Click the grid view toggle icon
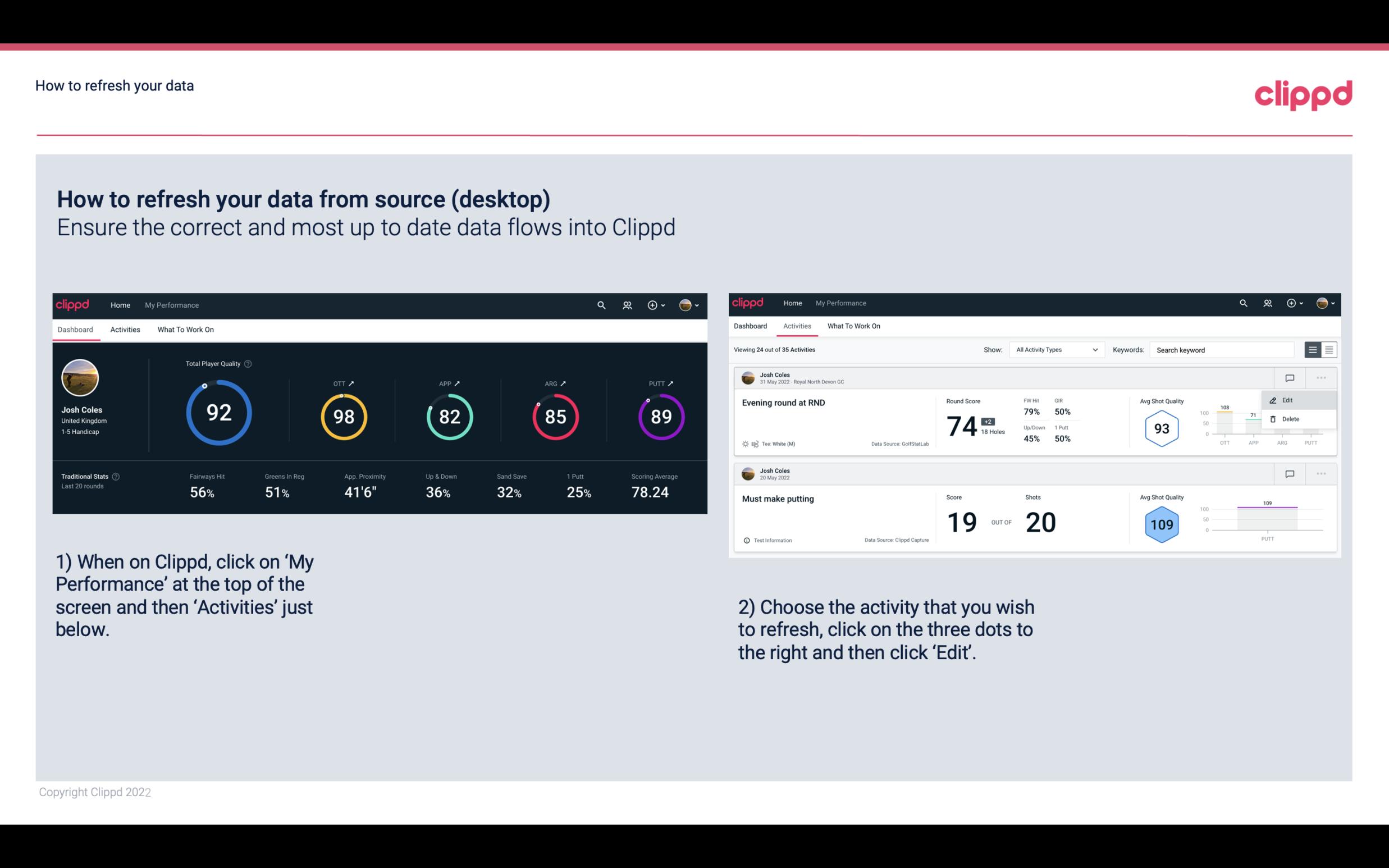 click(1328, 349)
